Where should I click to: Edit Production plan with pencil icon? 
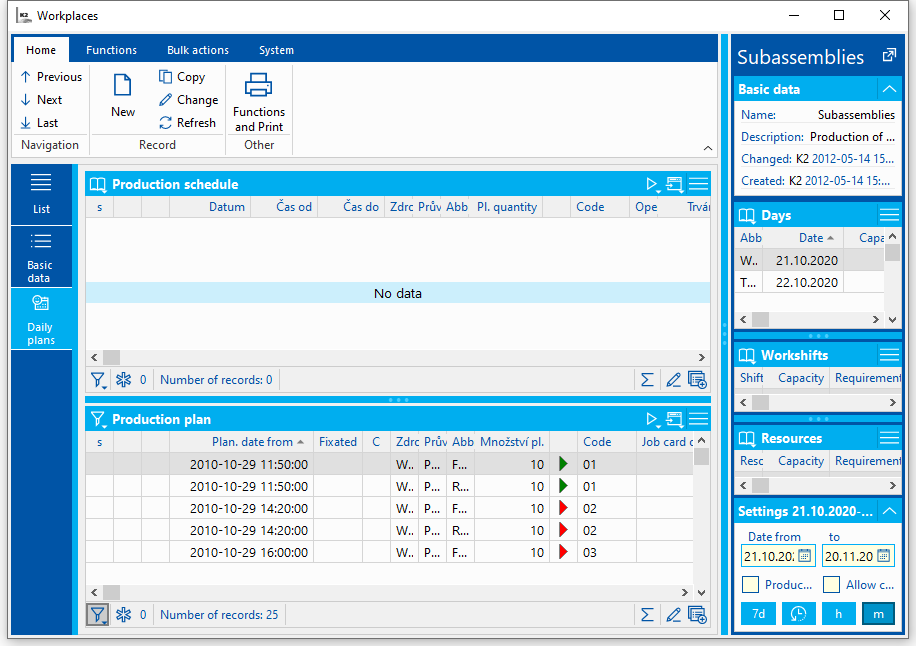[673, 615]
